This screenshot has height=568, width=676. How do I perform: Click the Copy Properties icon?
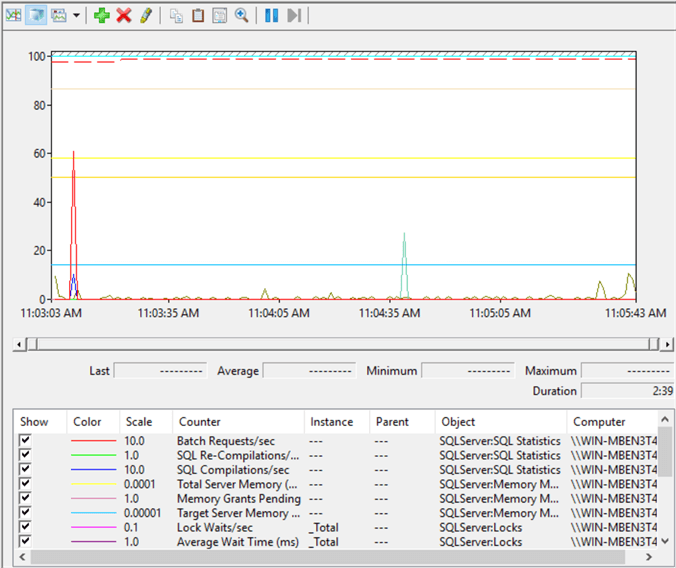click(x=176, y=16)
